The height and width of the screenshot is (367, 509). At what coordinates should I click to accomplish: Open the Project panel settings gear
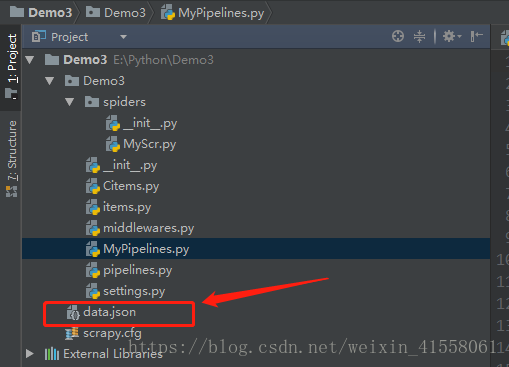(x=452, y=36)
